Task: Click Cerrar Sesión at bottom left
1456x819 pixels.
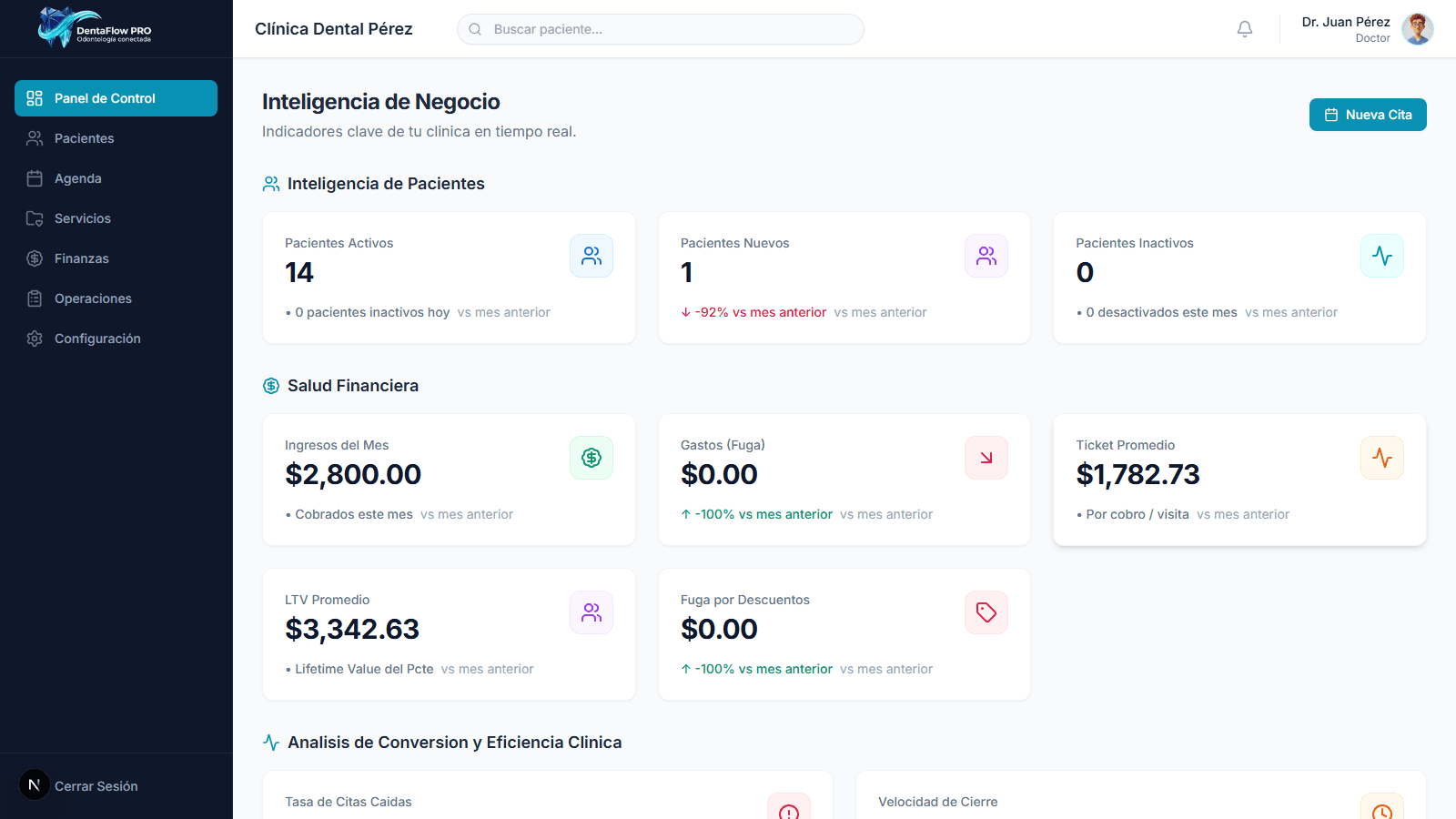Action: [96, 785]
